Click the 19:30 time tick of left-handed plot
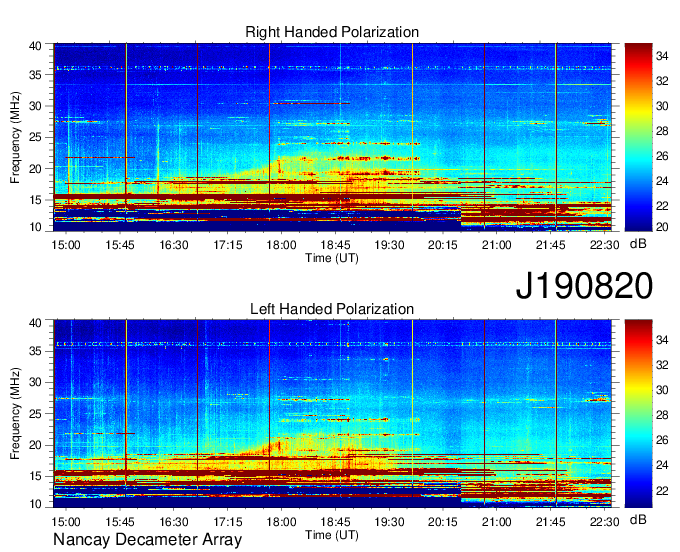The width and height of the screenshot is (680, 552). coord(389,521)
